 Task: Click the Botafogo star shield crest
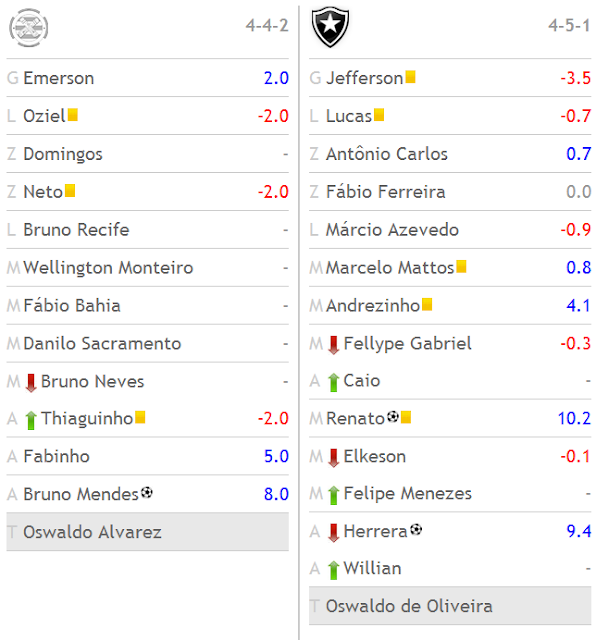pos(330,27)
